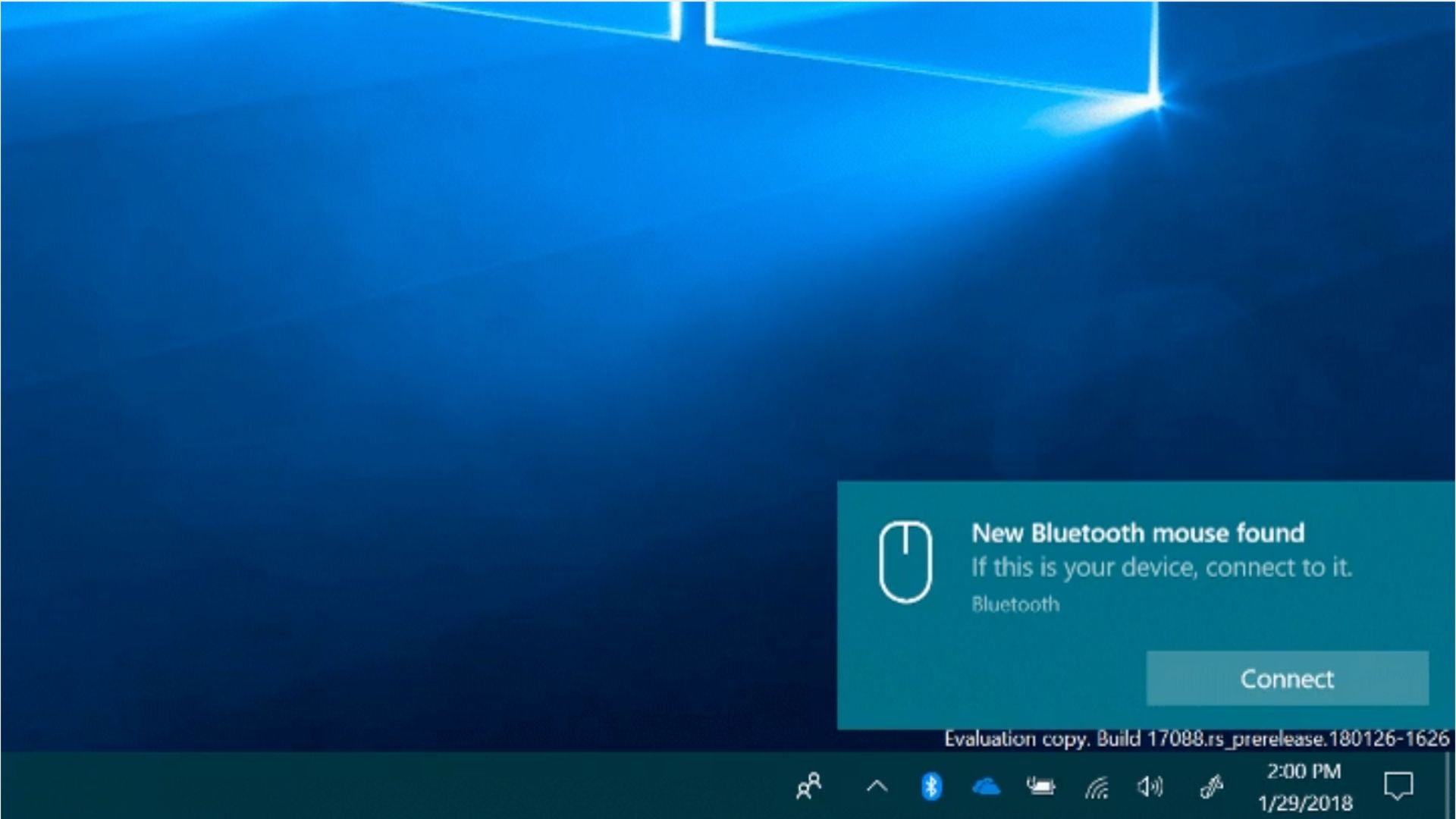Expand the hidden system tray icons chevron
This screenshot has height=819, width=1456.
click(877, 786)
